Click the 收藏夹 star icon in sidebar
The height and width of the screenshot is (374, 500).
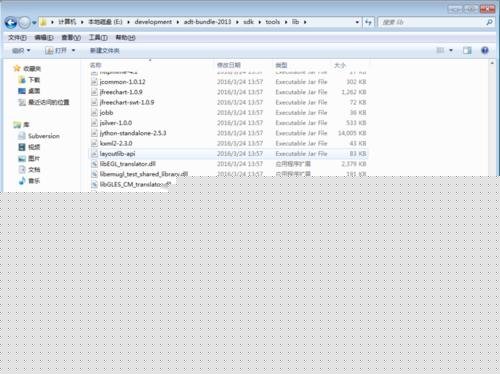coord(17,68)
